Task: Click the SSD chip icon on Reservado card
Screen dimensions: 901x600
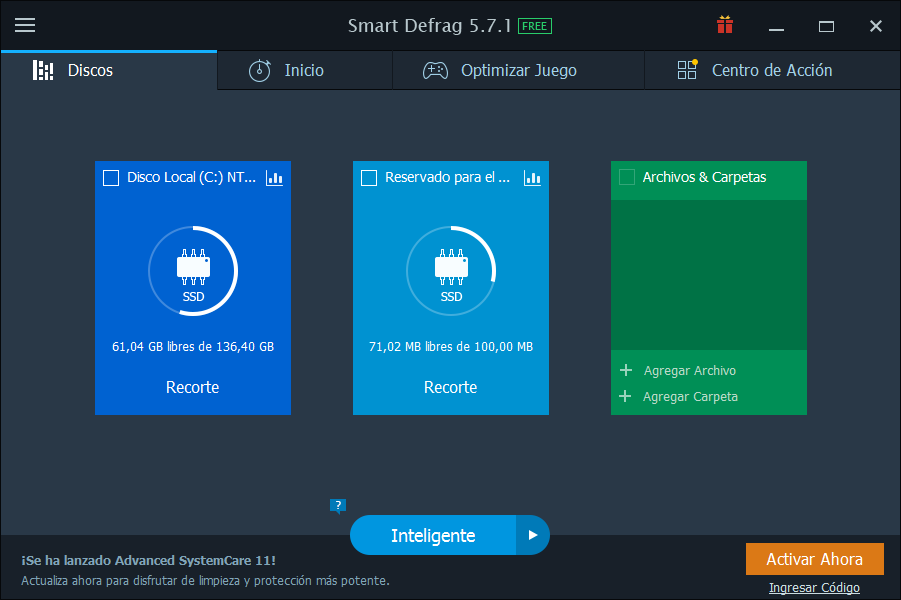Action: [451, 267]
